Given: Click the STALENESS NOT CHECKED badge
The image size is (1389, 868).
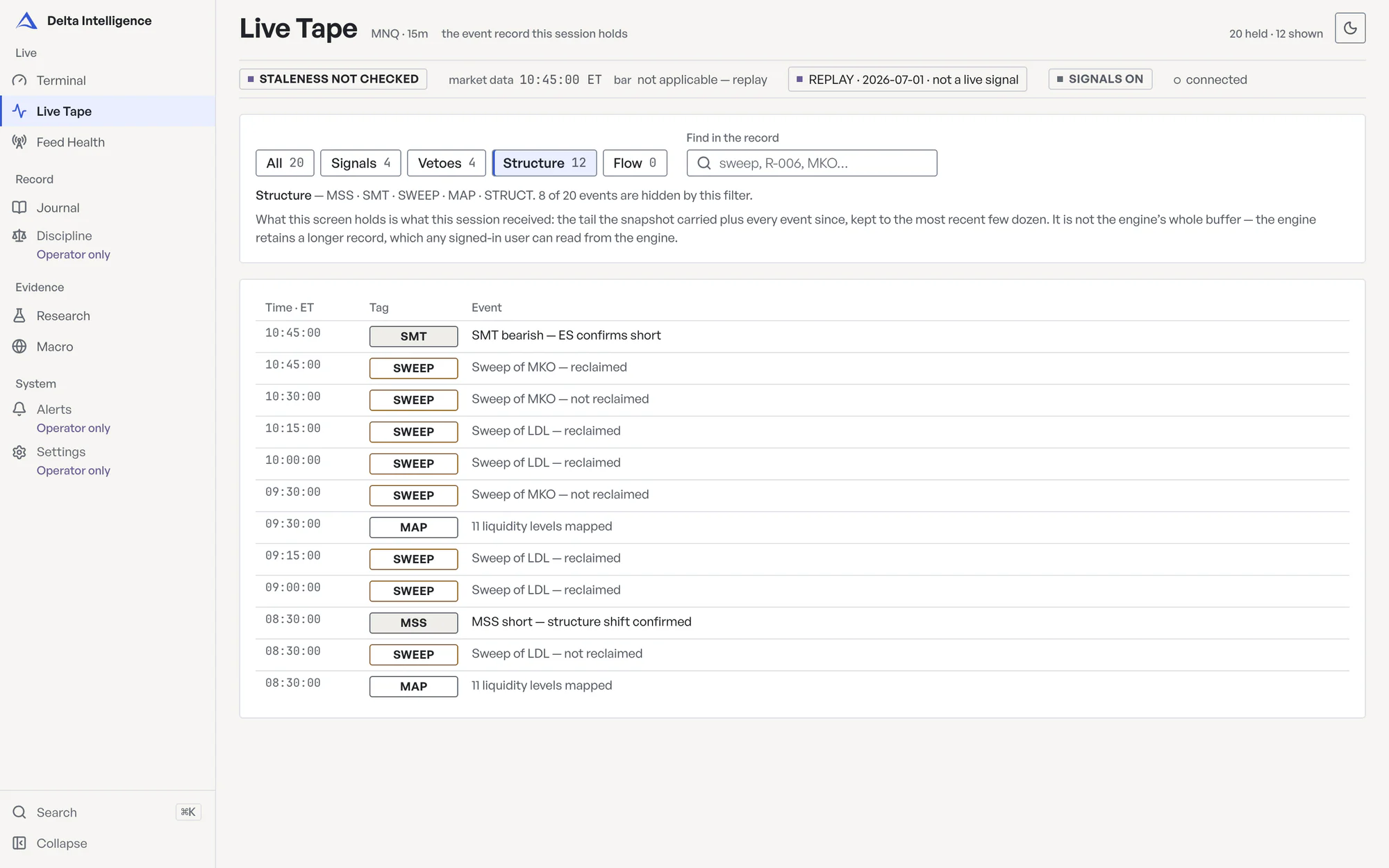Looking at the screenshot, I should click(333, 79).
